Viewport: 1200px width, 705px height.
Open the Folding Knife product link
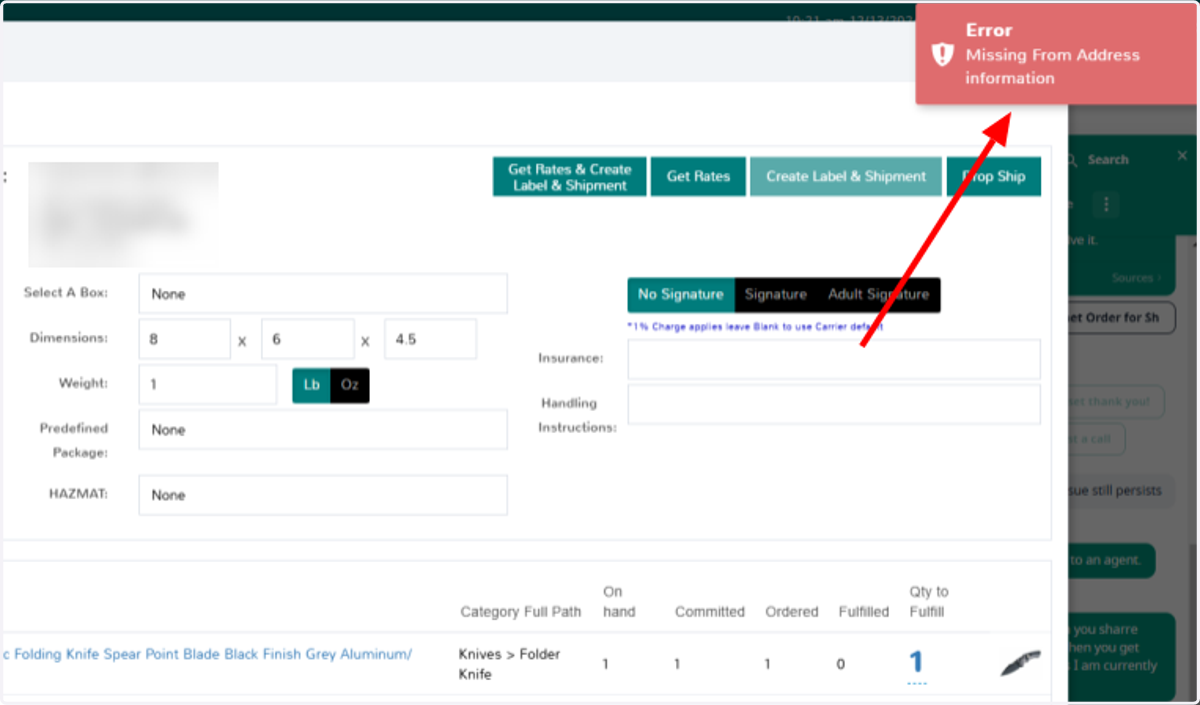(206, 654)
